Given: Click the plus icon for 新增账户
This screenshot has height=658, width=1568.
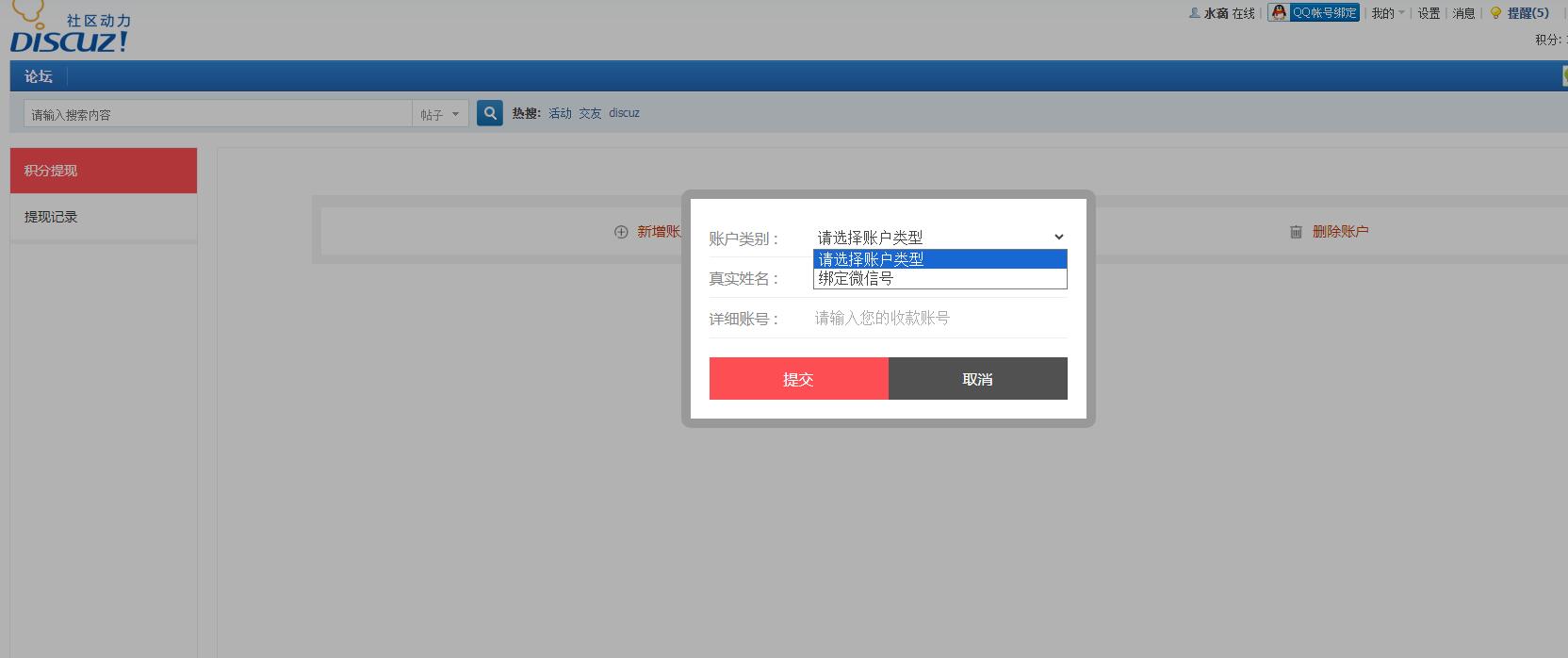Looking at the screenshot, I should click(621, 232).
